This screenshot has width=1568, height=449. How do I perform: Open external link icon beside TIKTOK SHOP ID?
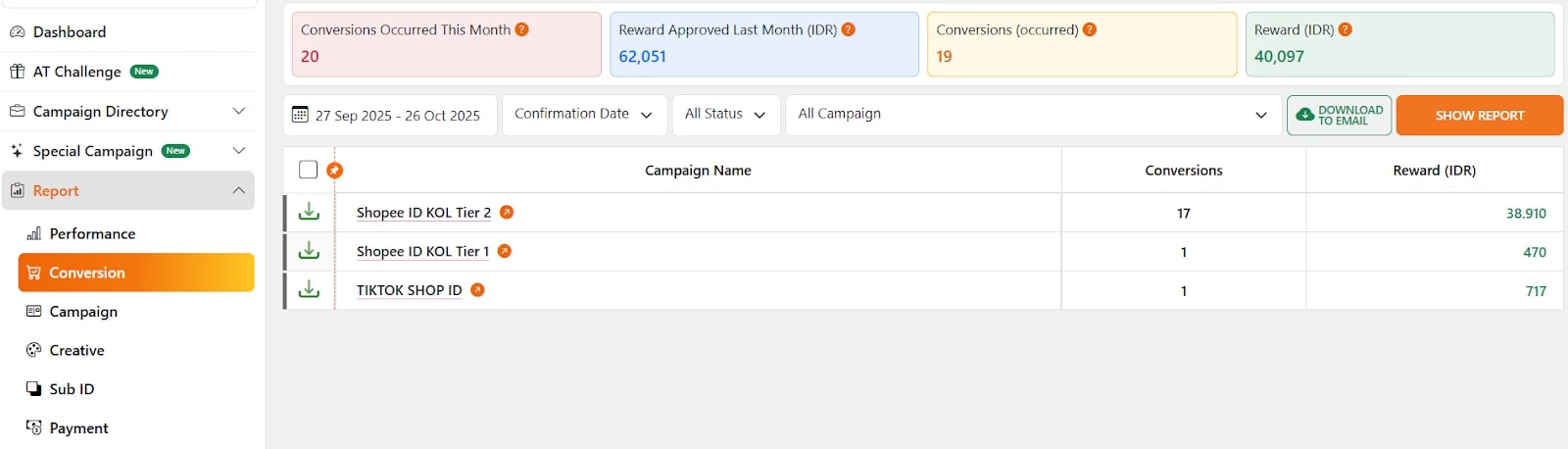pyautogui.click(x=477, y=290)
